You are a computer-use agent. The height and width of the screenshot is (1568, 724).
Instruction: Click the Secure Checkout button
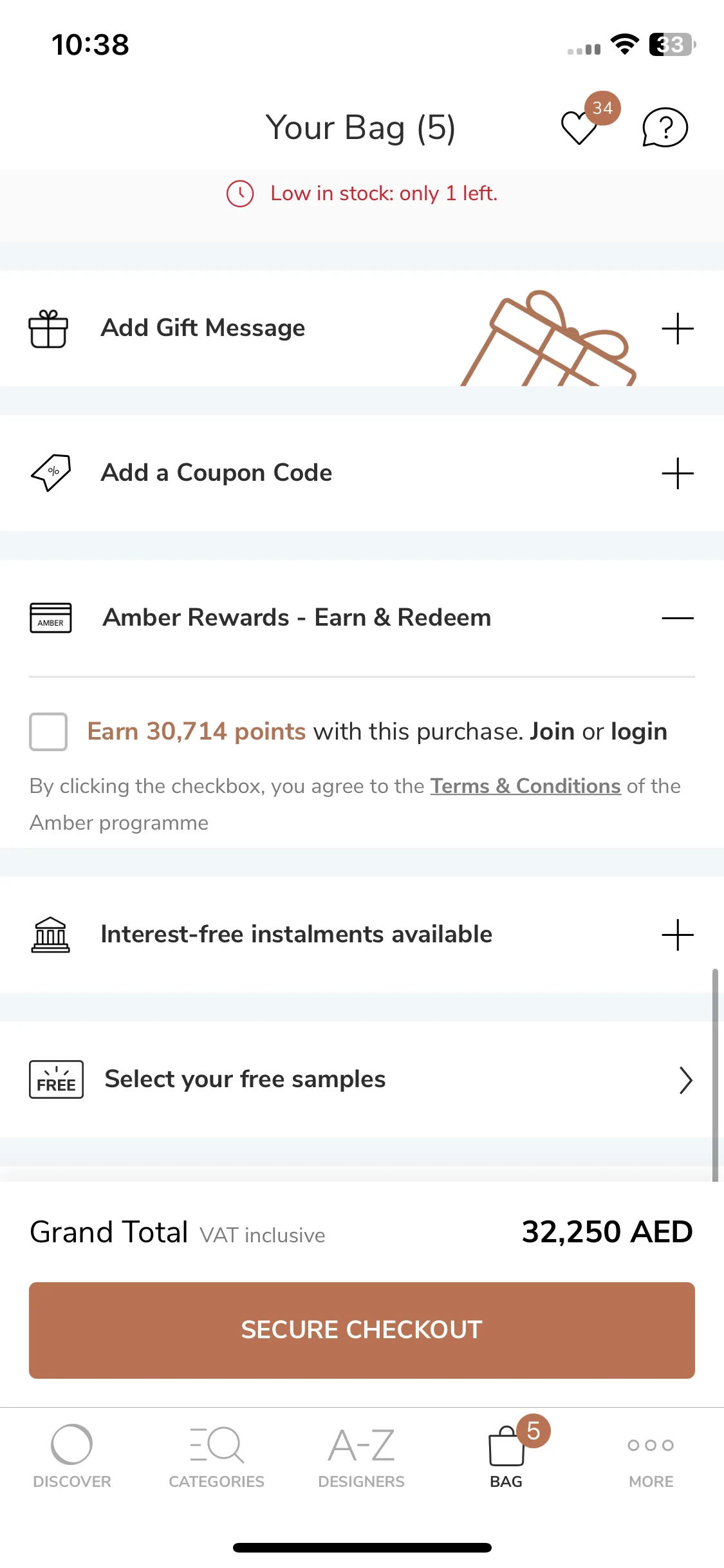point(362,1330)
